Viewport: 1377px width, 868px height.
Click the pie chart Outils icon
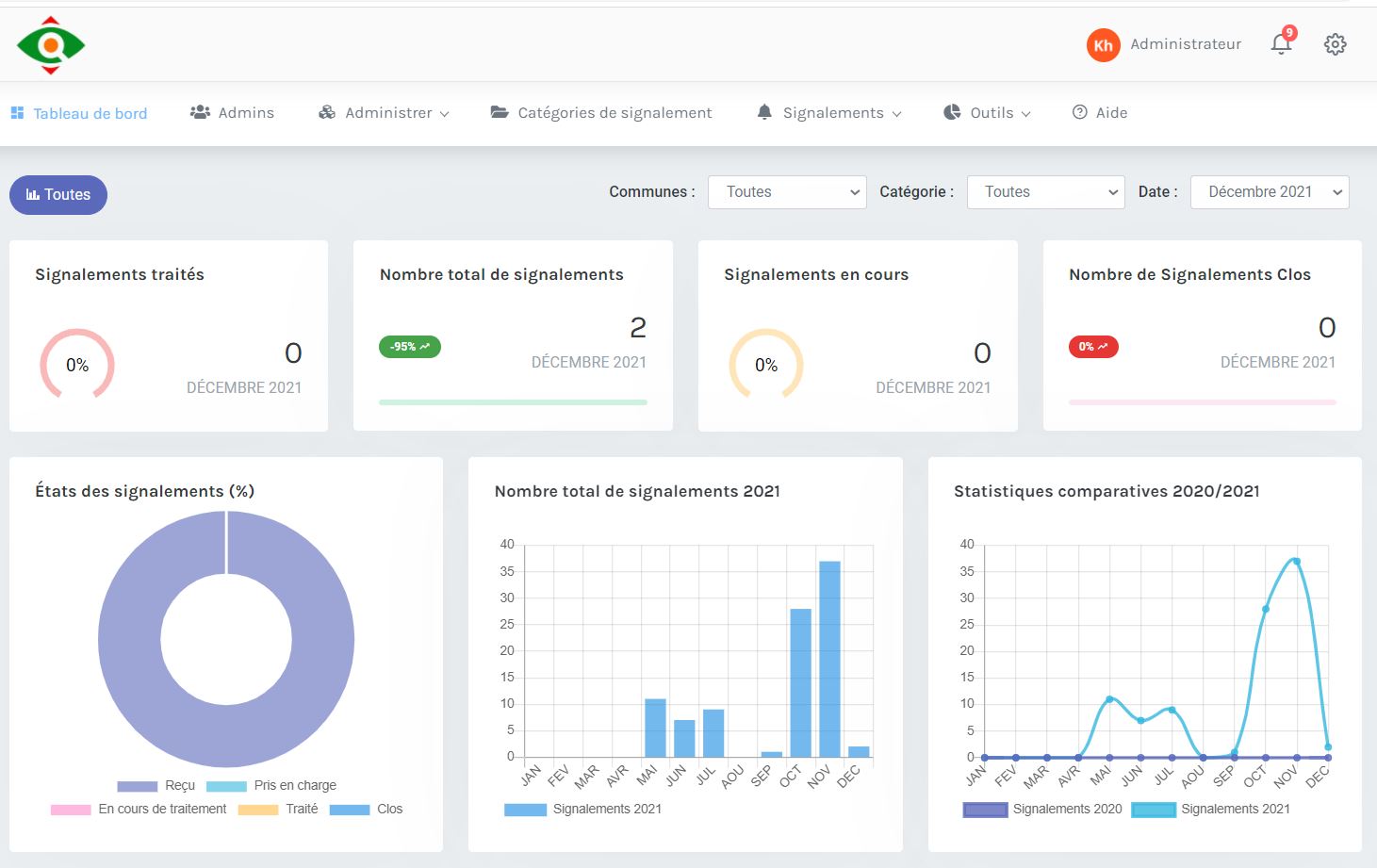click(952, 112)
